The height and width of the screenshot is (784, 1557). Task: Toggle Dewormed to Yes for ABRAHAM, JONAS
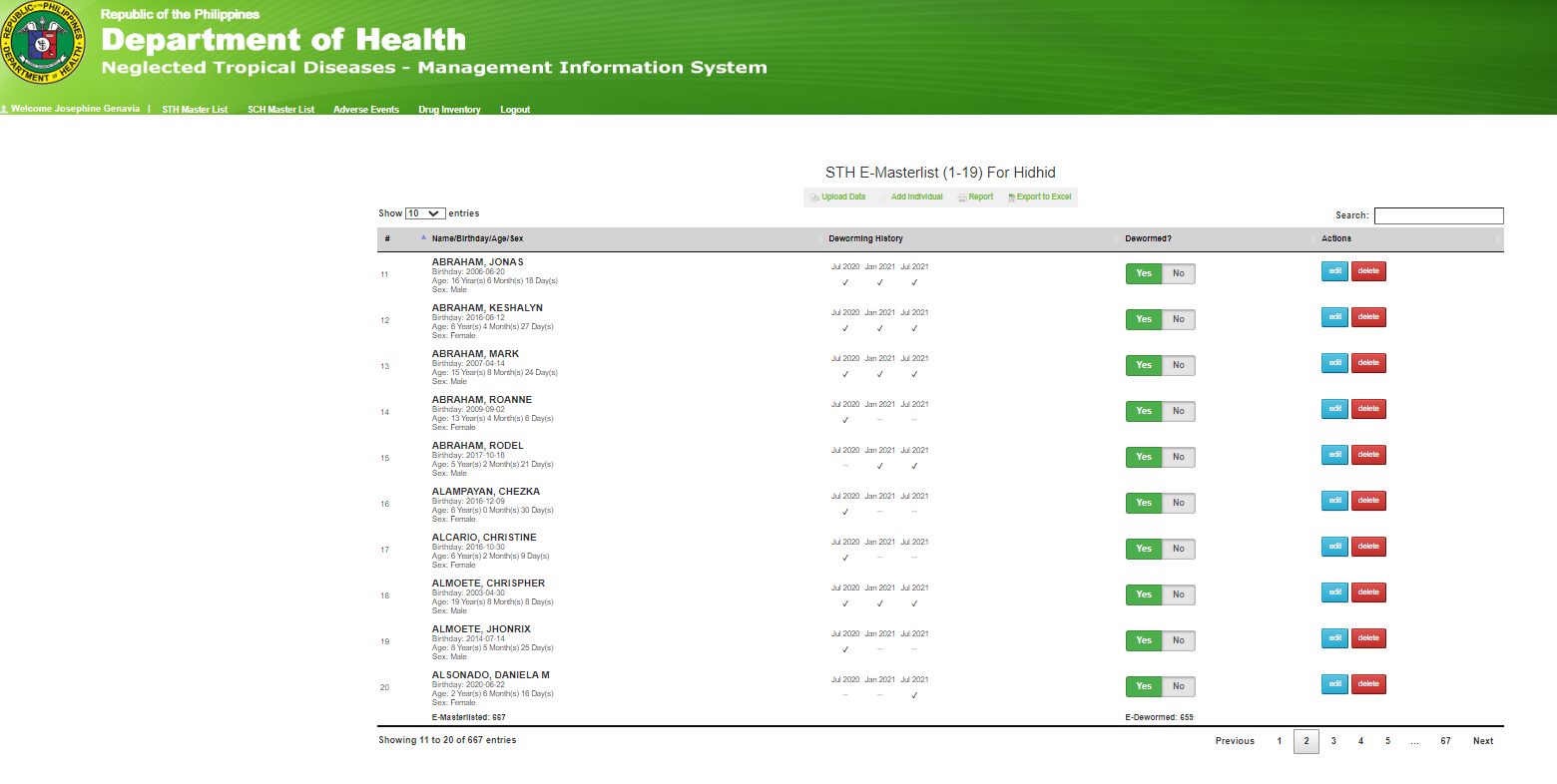coord(1144,273)
